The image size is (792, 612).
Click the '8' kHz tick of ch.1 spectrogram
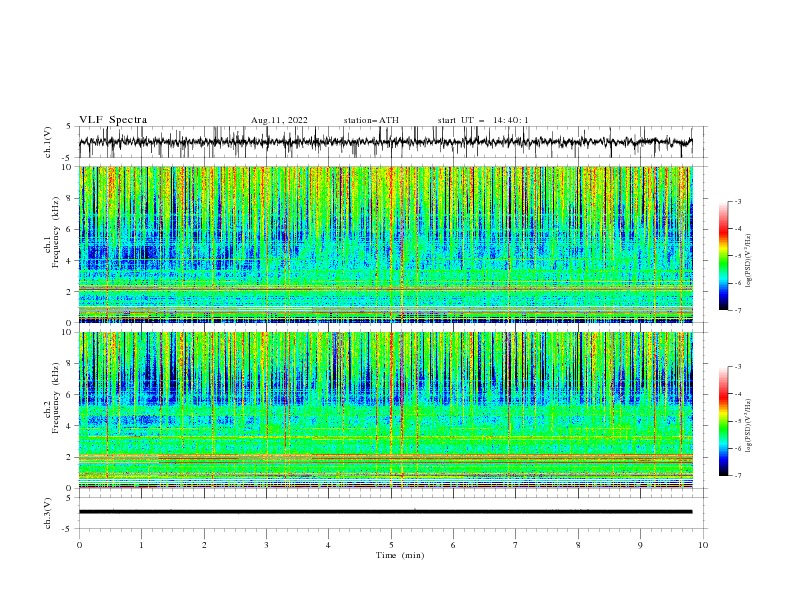click(x=70, y=198)
